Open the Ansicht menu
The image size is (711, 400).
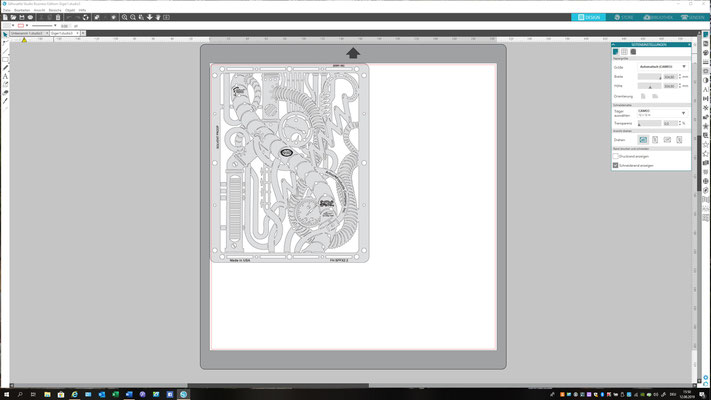tap(39, 10)
